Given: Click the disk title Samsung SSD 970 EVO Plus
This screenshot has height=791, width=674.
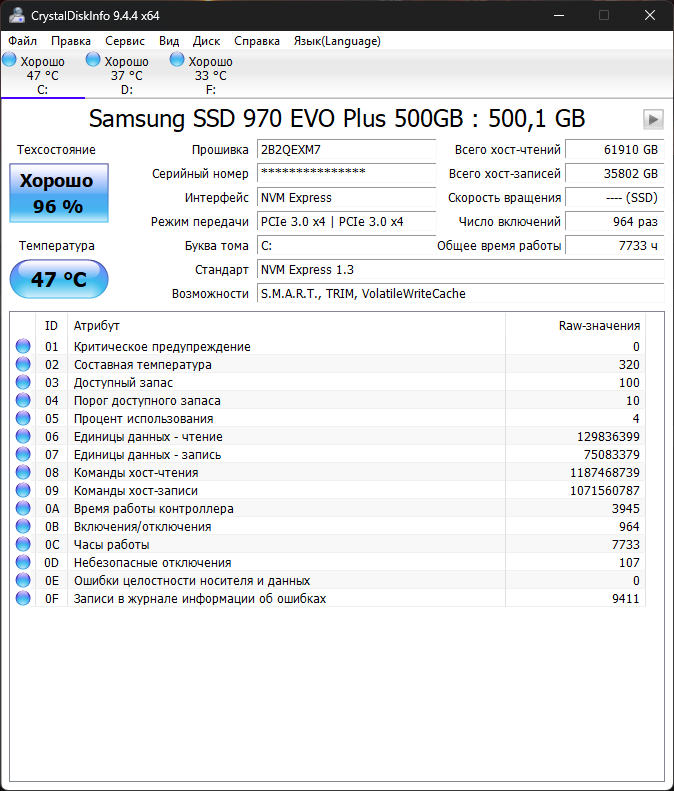Looking at the screenshot, I should tap(336, 120).
